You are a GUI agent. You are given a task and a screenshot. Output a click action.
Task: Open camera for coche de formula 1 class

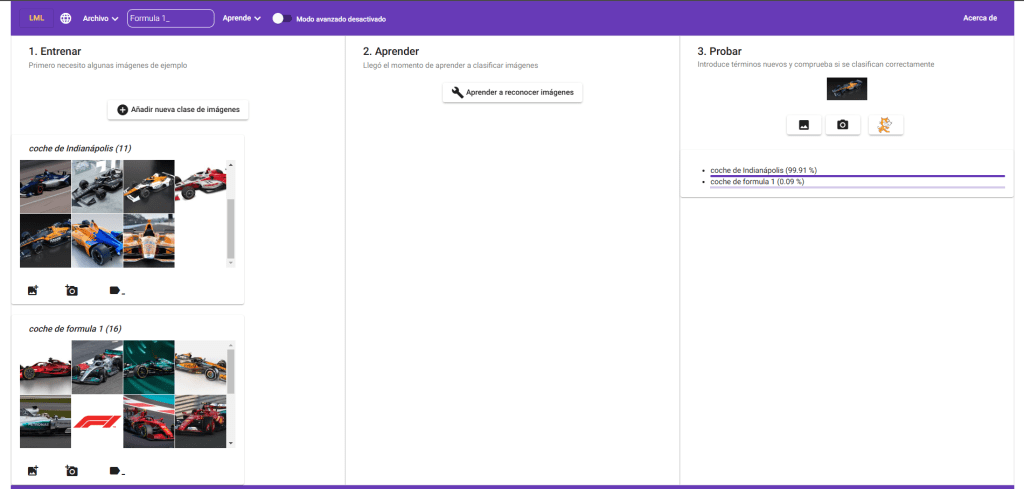point(72,470)
